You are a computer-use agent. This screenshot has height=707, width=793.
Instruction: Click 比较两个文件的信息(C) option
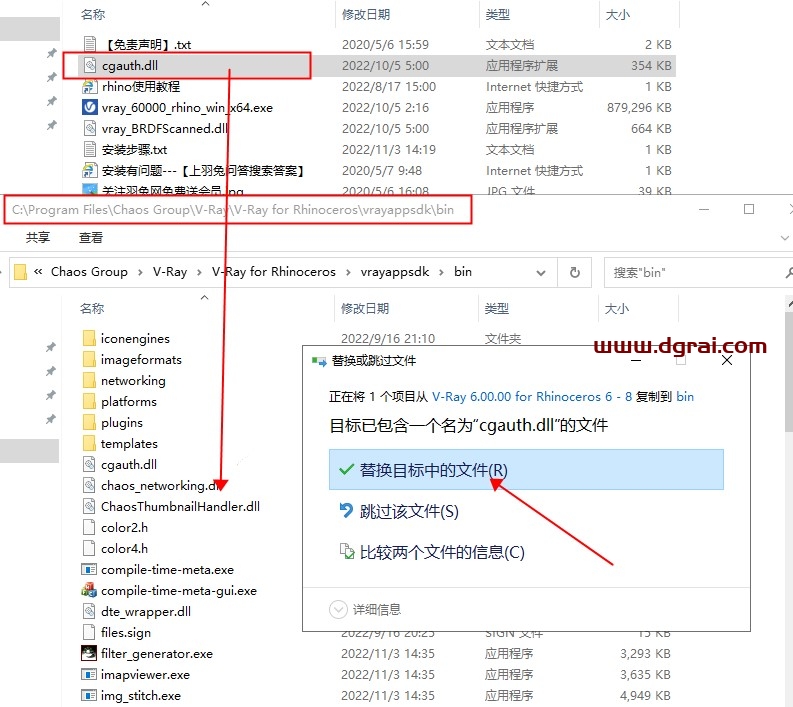coord(441,553)
